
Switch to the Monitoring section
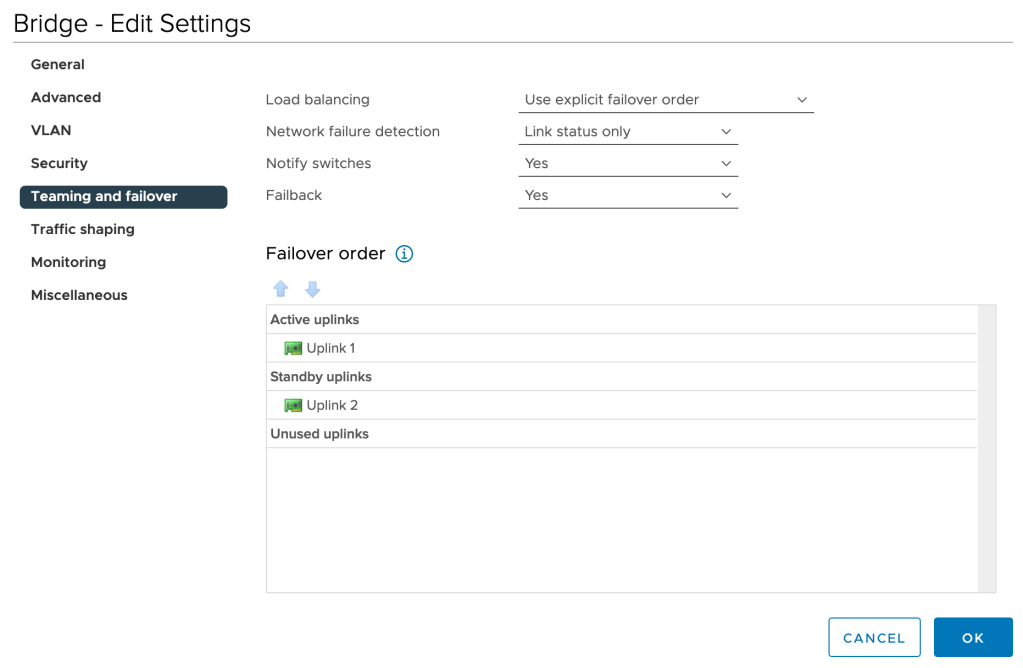click(x=68, y=263)
